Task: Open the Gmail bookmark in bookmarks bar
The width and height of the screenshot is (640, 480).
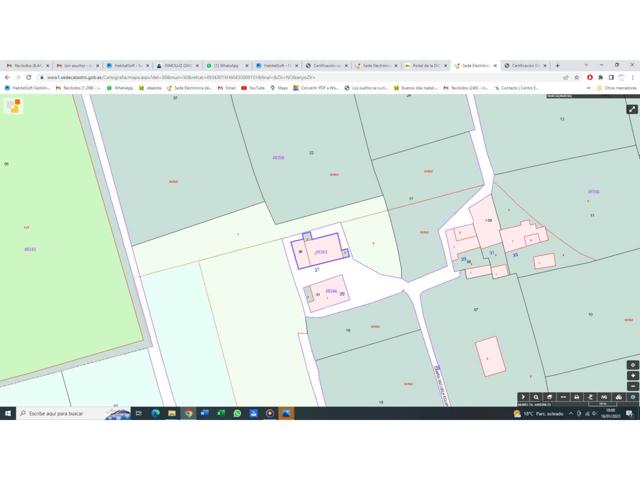Action: click(228, 88)
